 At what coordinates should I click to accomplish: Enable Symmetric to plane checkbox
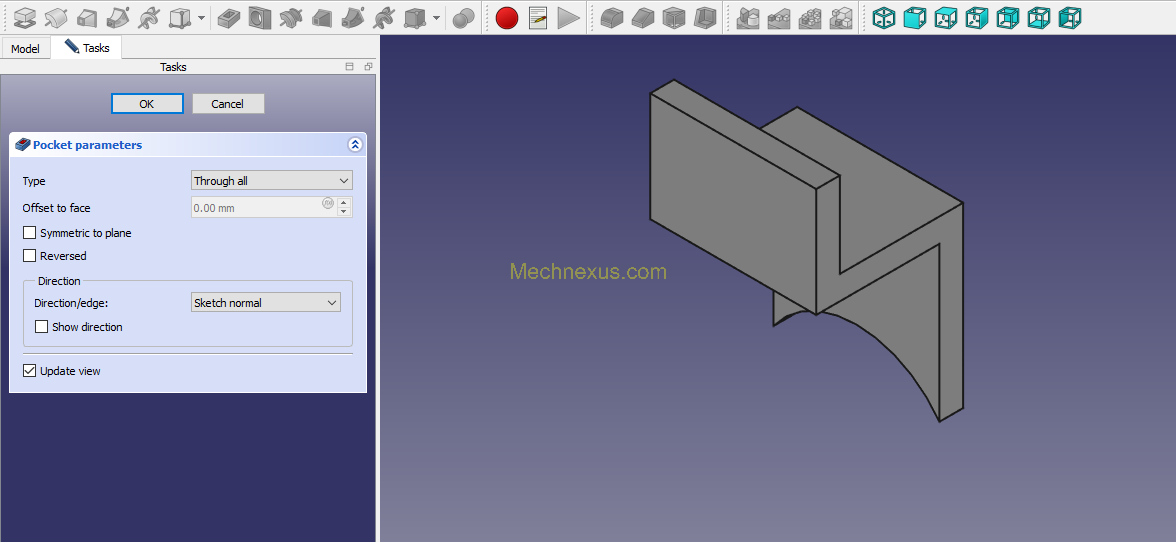pos(29,233)
